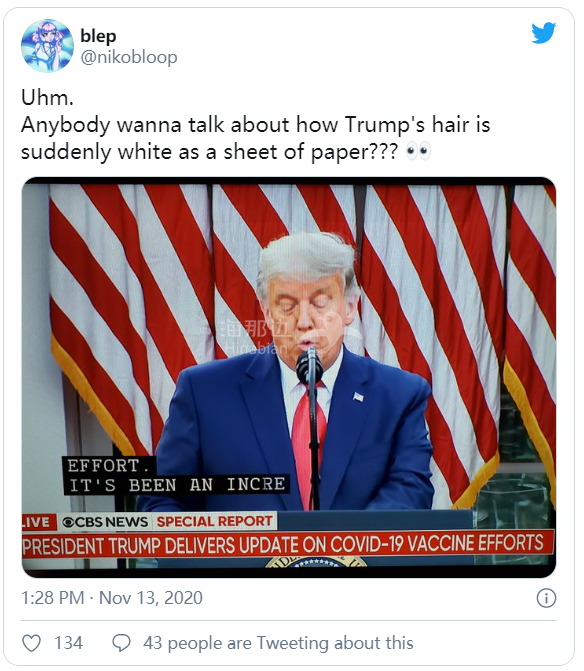
Task: Click the microphone in the photo
Action: [309, 366]
